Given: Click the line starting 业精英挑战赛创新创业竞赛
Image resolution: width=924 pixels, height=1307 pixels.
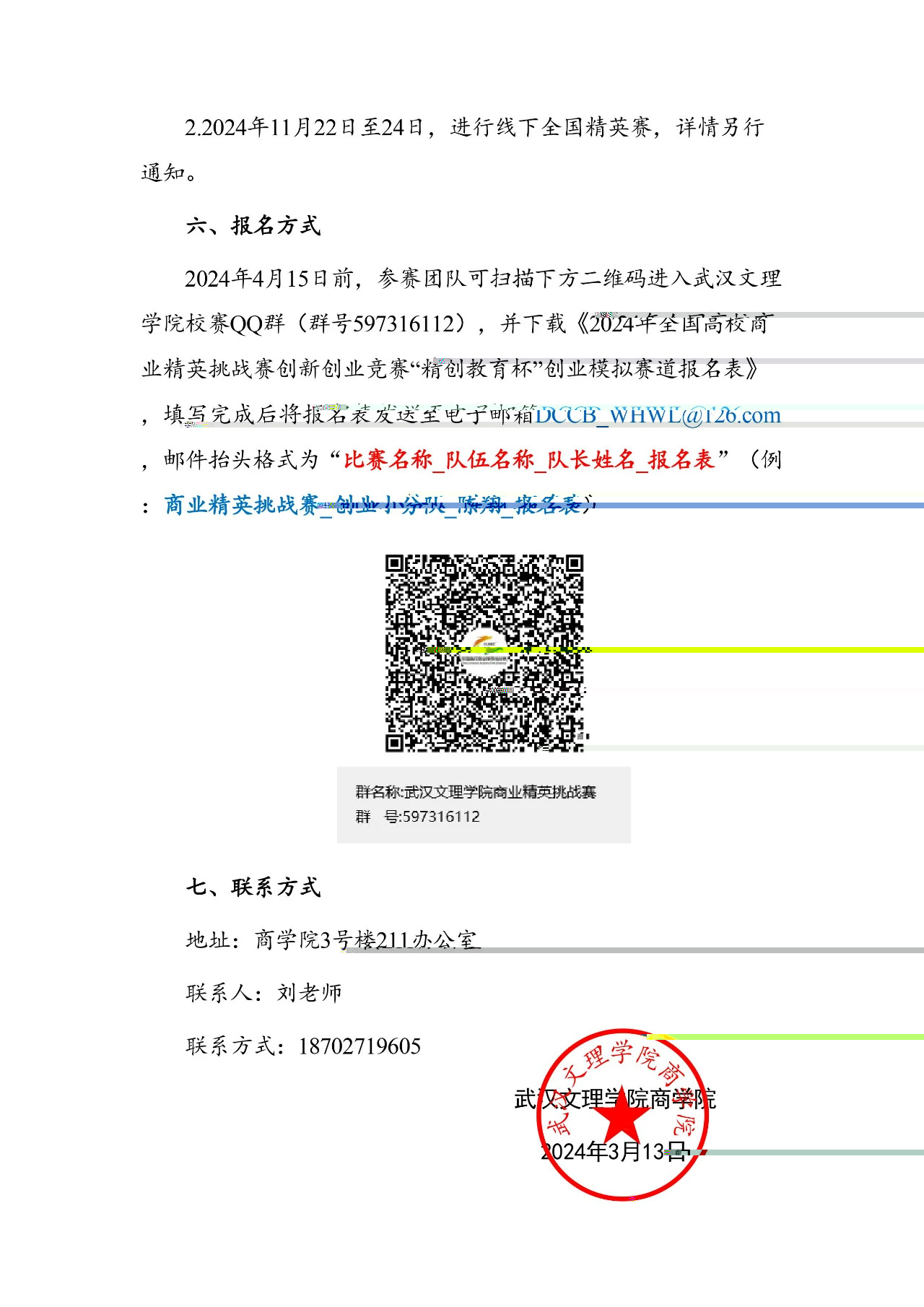Looking at the screenshot, I should (450, 369).
